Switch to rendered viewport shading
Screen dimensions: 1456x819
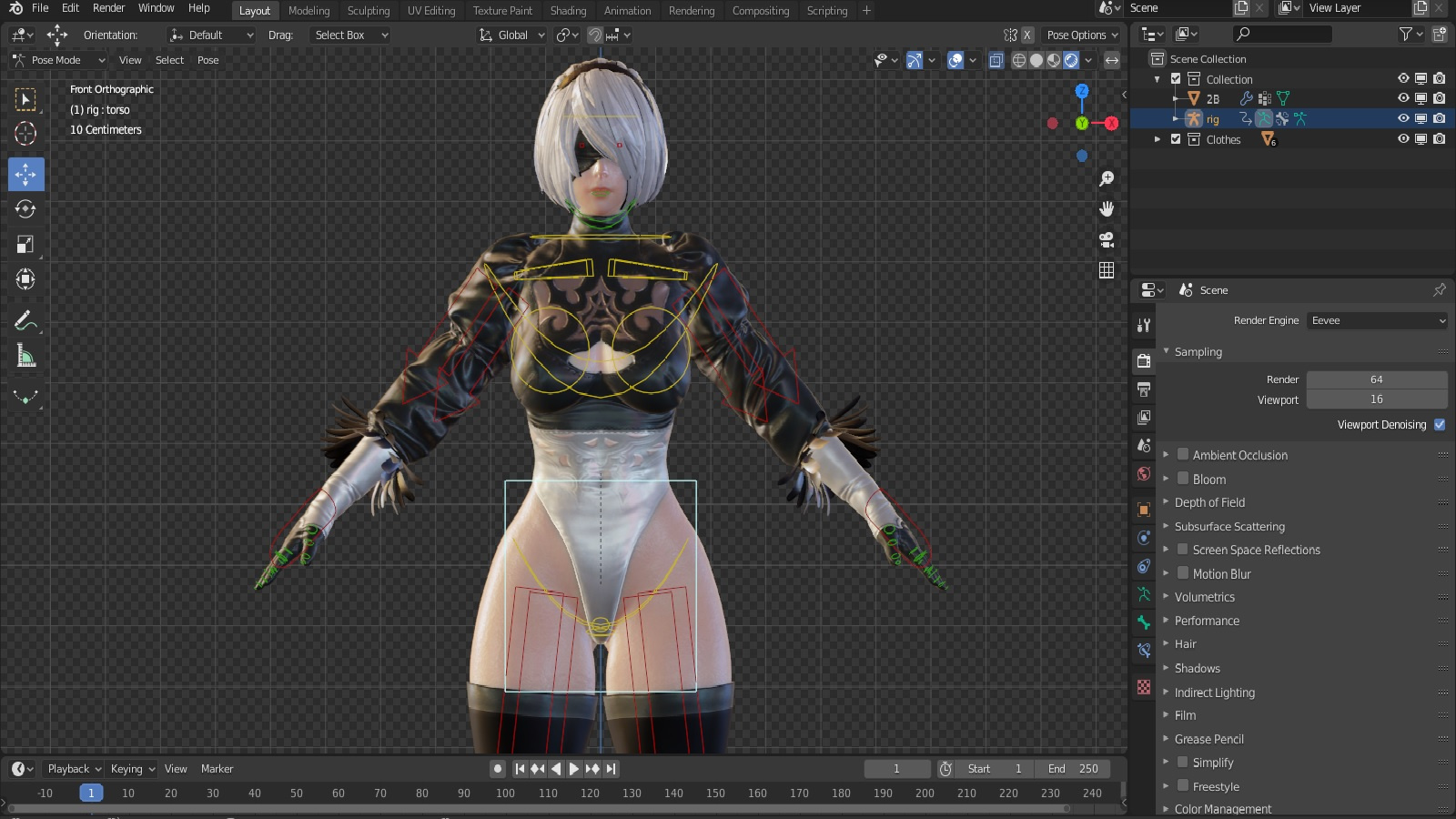tap(1071, 60)
